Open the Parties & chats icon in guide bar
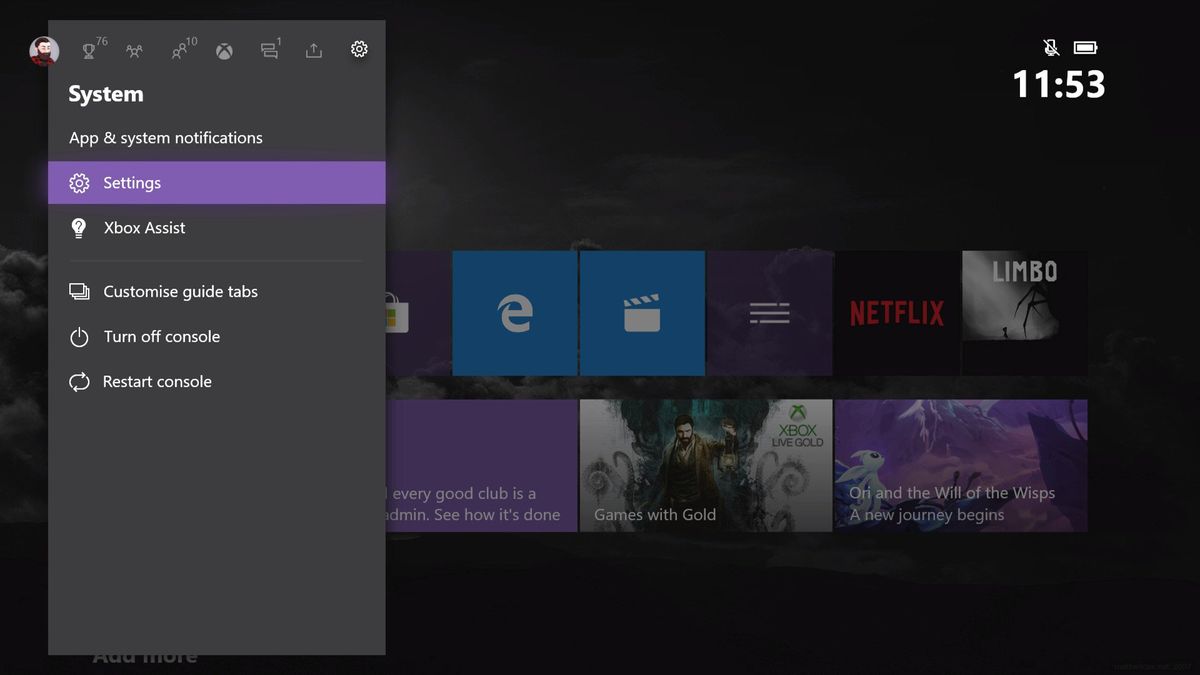The image size is (1200, 675). (133, 49)
